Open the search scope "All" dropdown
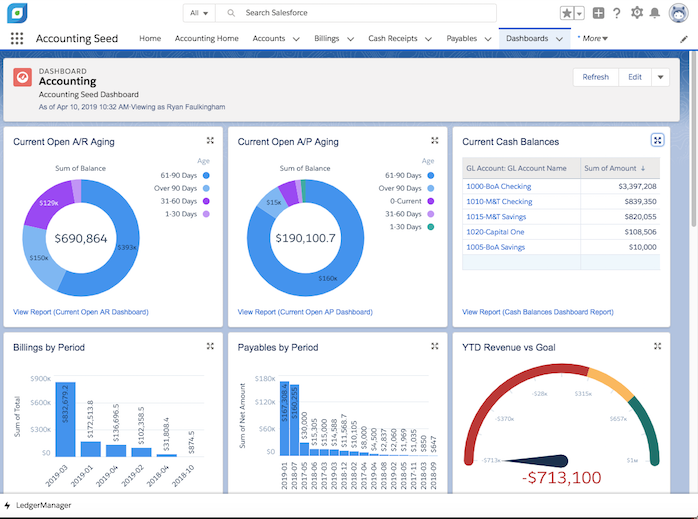698x519 pixels. click(x=199, y=13)
